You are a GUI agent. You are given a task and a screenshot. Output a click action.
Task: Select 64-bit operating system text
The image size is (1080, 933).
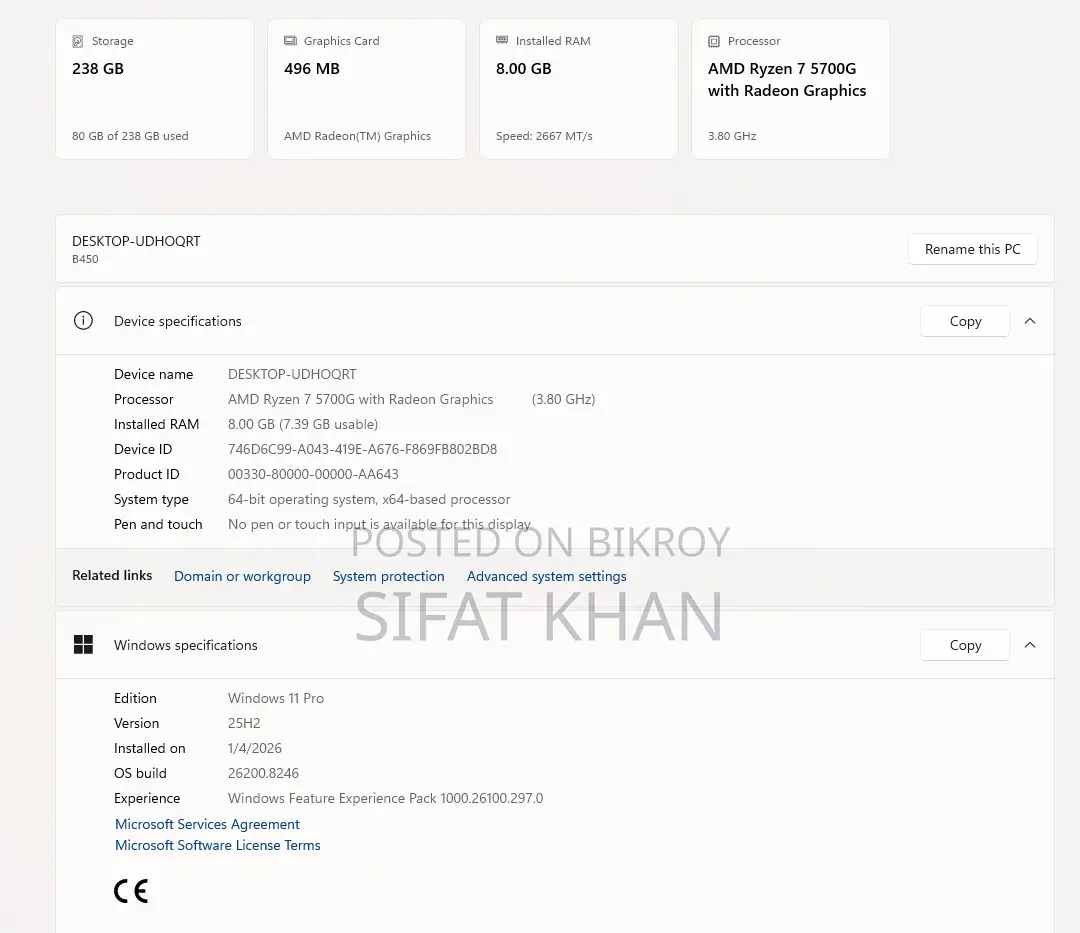[x=369, y=499]
